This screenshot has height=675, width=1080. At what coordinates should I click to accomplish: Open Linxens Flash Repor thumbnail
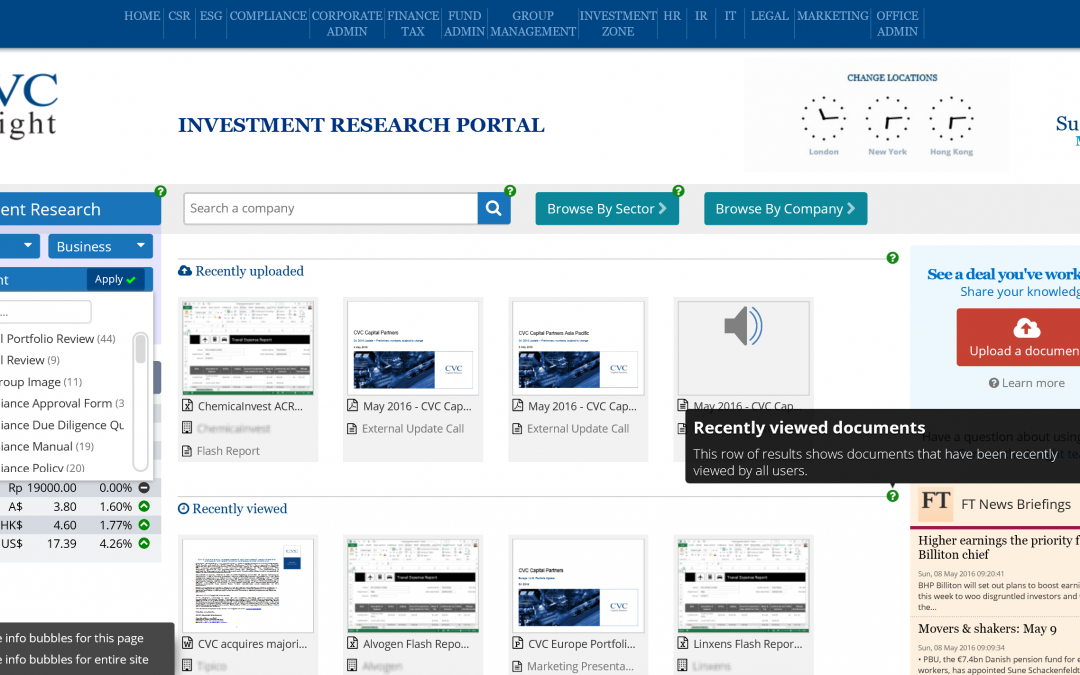click(x=744, y=585)
